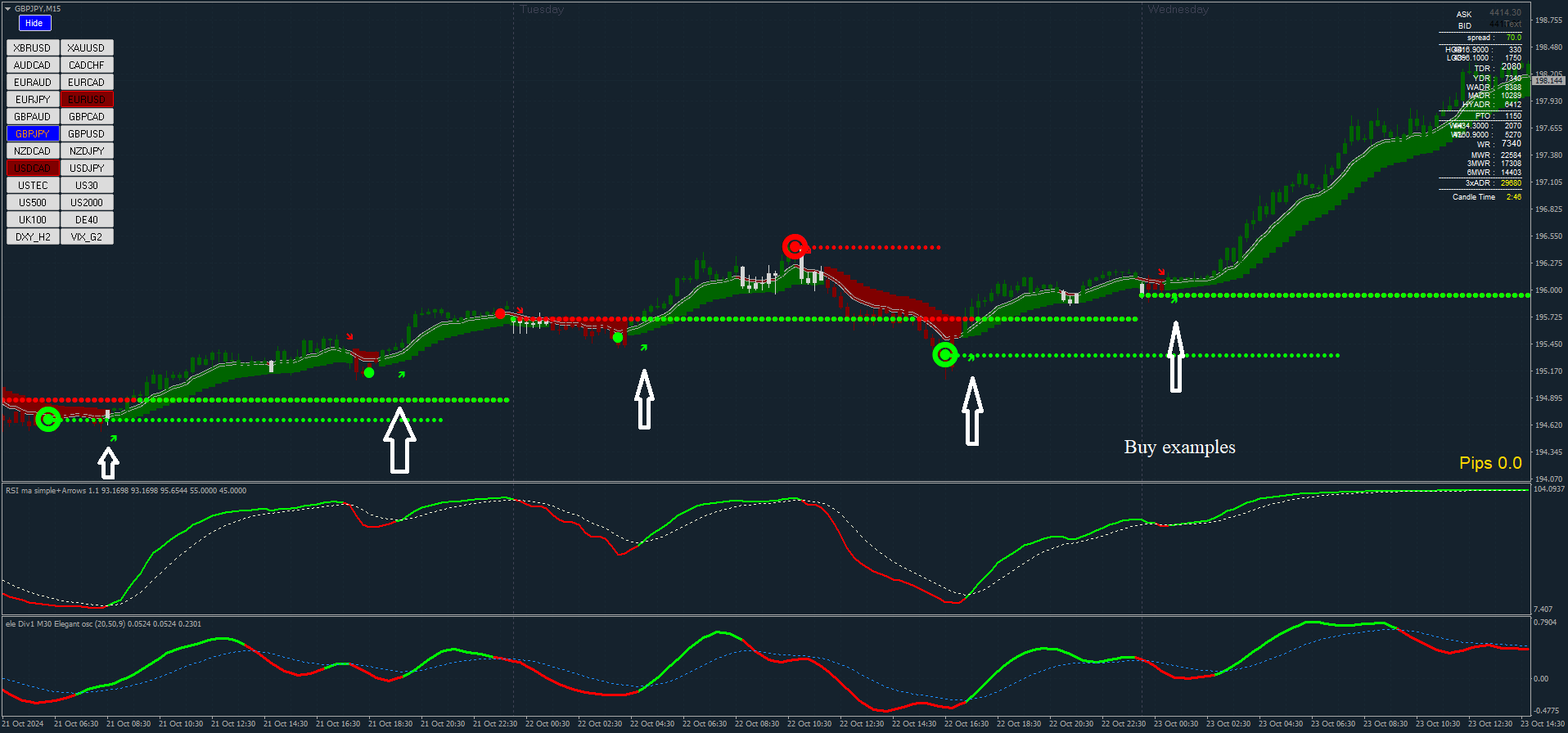Open the dropdown triangle beside GBPJPY,M15 title
The image size is (1568, 733).
8,9
